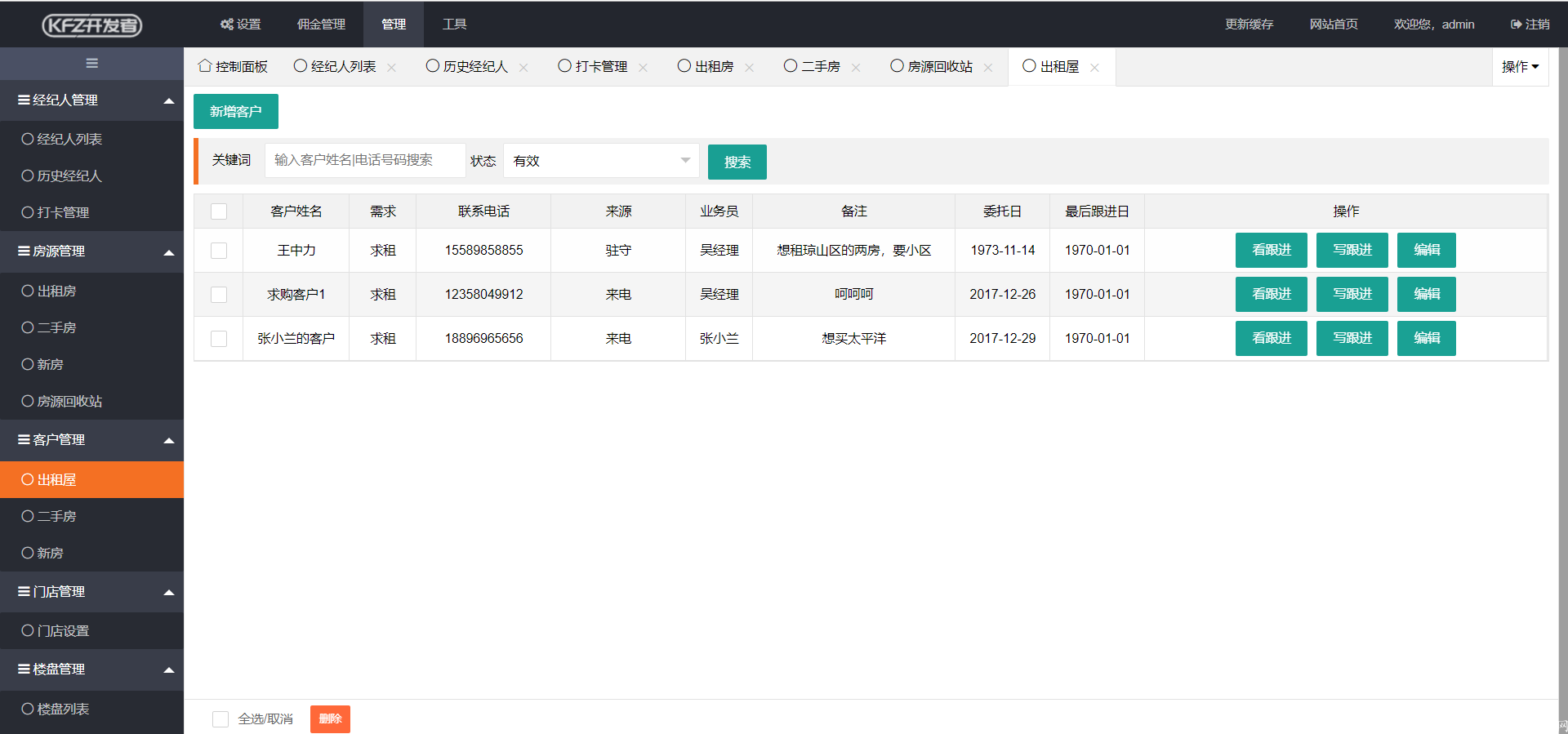Image resolution: width=1568 pixels, height=734 pixels.
Task: Open 历史经纪人 in the sidebar
Action: (91, 176)
